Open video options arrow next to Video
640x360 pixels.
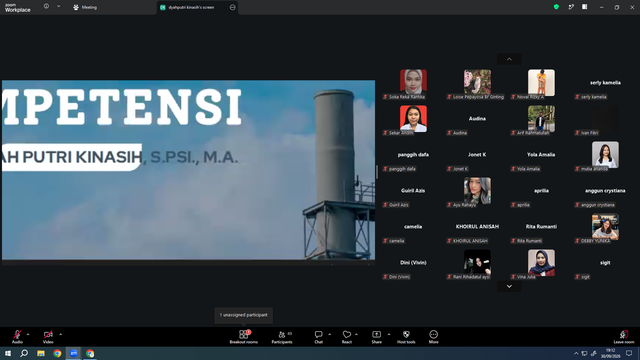[60, 334]
